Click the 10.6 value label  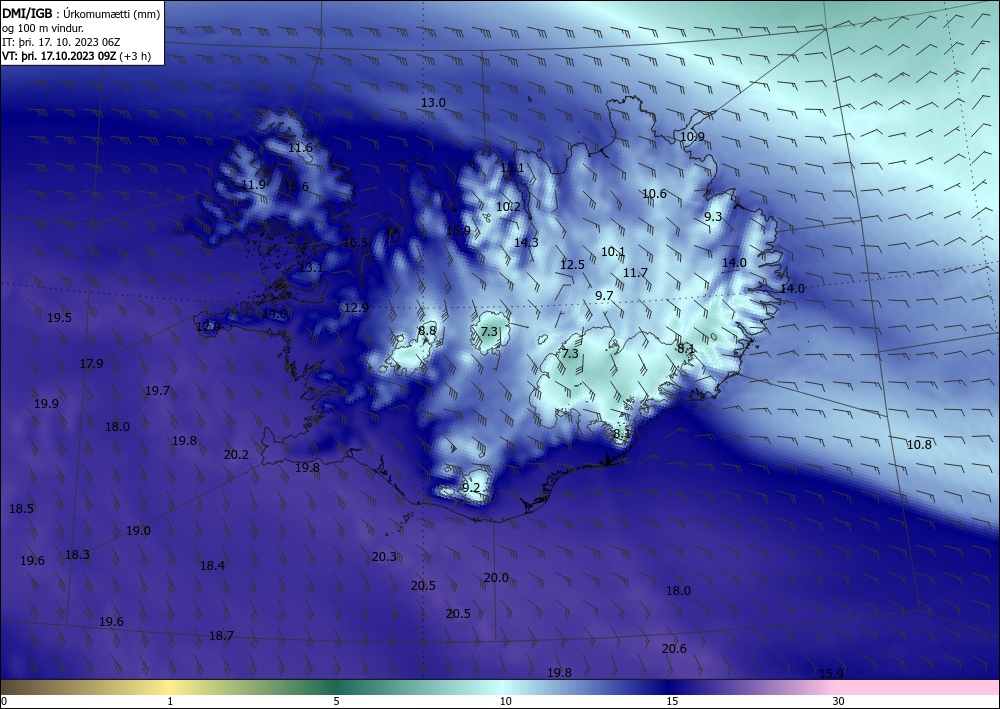click(x=654, y=194)
